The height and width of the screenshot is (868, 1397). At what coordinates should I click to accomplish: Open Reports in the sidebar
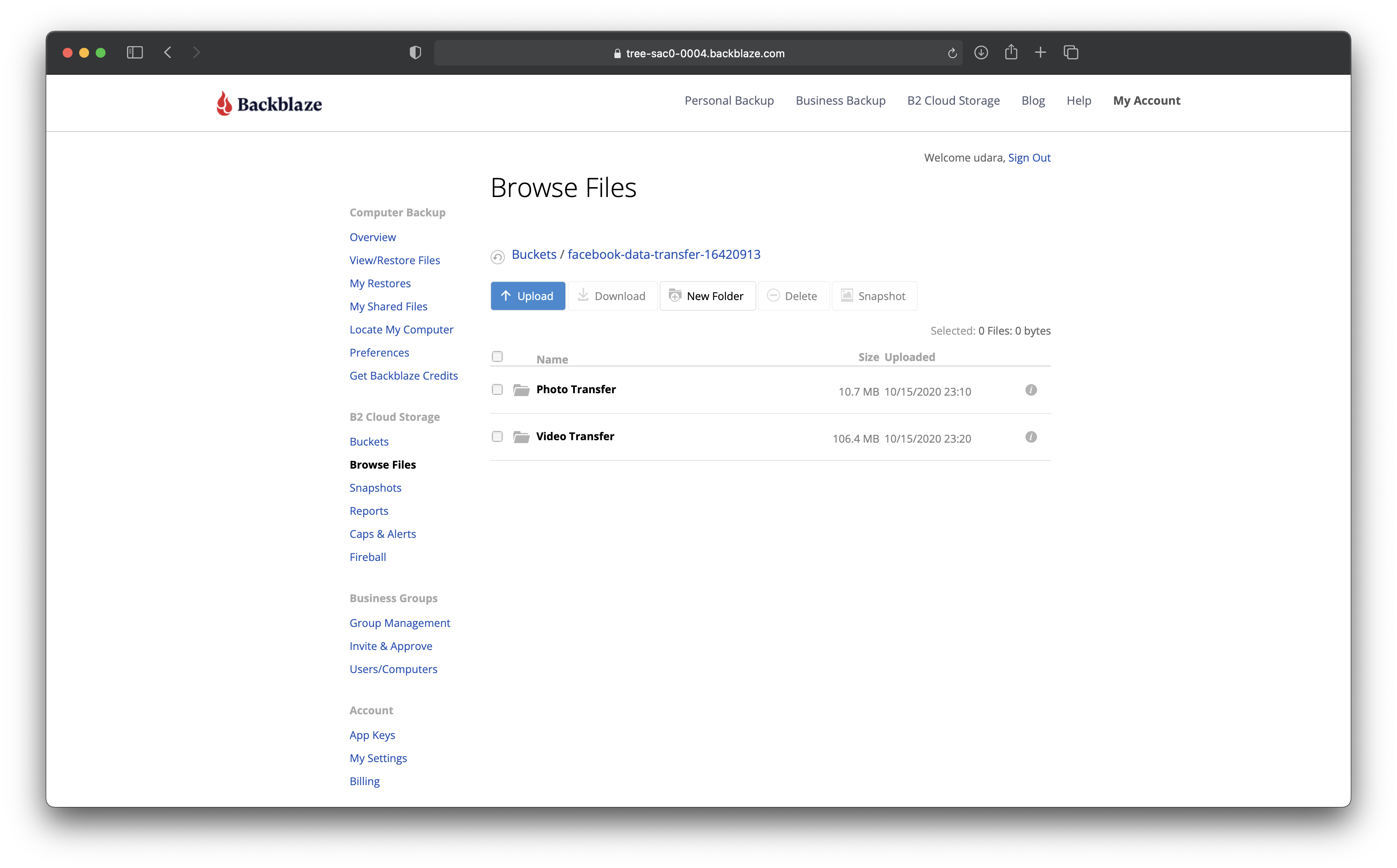[x=369, y=510]
